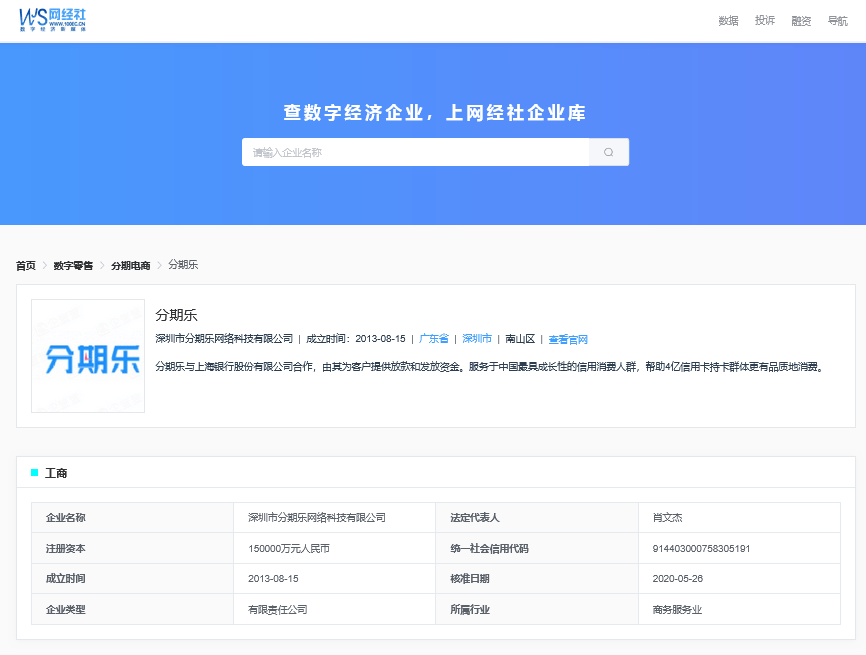Open the 融资 navigation menu
Image resolution: width=866 pixels, height=655 pixels.
point(801,21)
